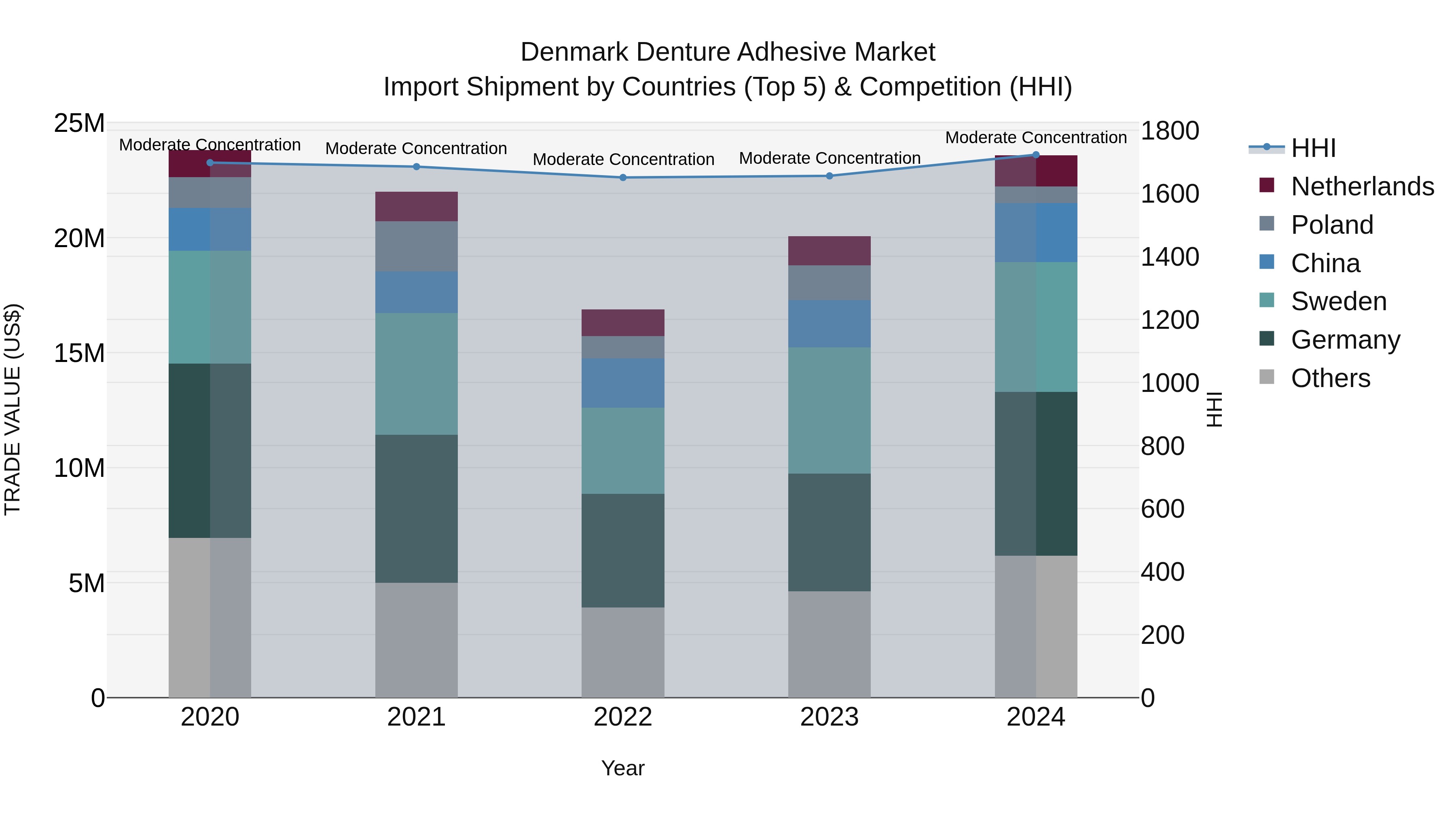The height and width of the screenshot is (819, 1456).
Task: Click the Sweden segment of the 2020 bar
Action: [210, 307]
